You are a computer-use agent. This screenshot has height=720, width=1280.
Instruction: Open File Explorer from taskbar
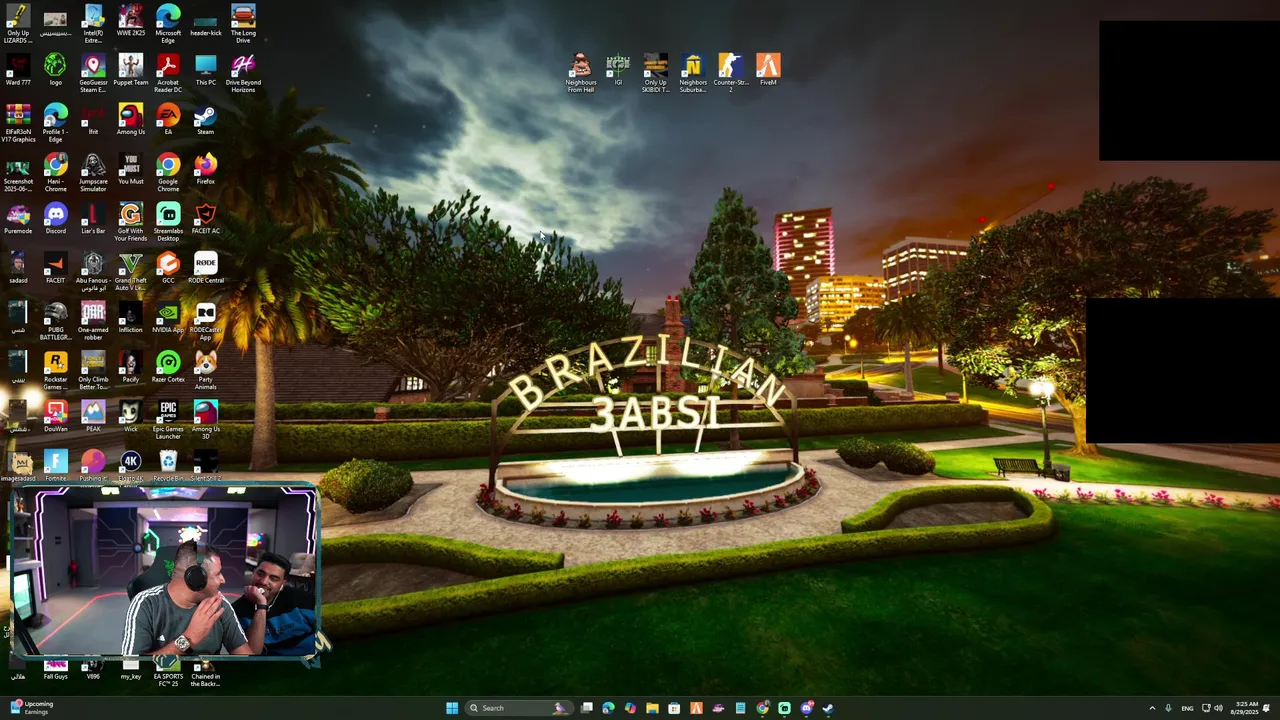(652, 708)
